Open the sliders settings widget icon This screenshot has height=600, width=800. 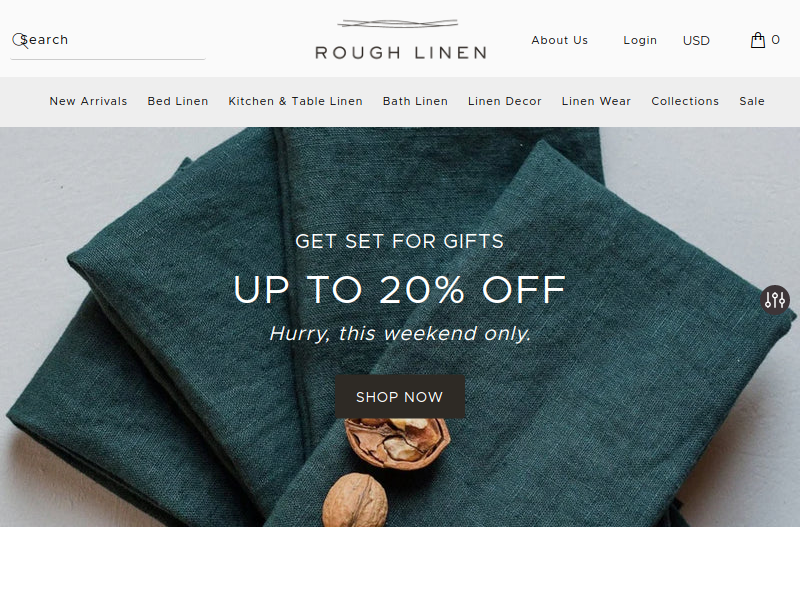[x=775, y=299]
